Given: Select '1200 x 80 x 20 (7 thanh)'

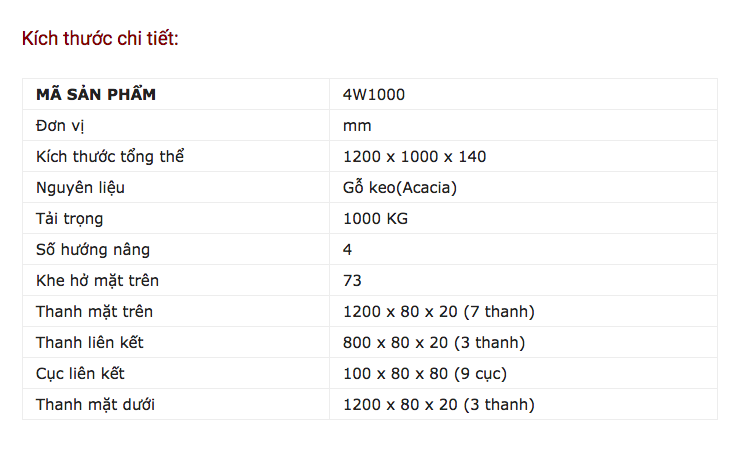Looking at the screenshot, I should click(x=439, y=312).
